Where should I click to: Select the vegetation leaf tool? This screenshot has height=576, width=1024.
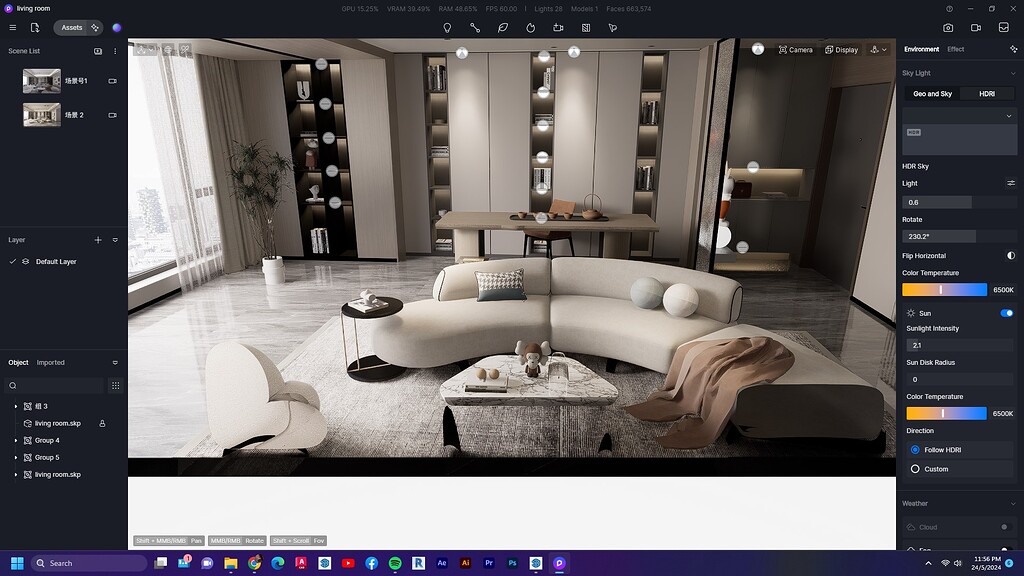tap(502, 28)
